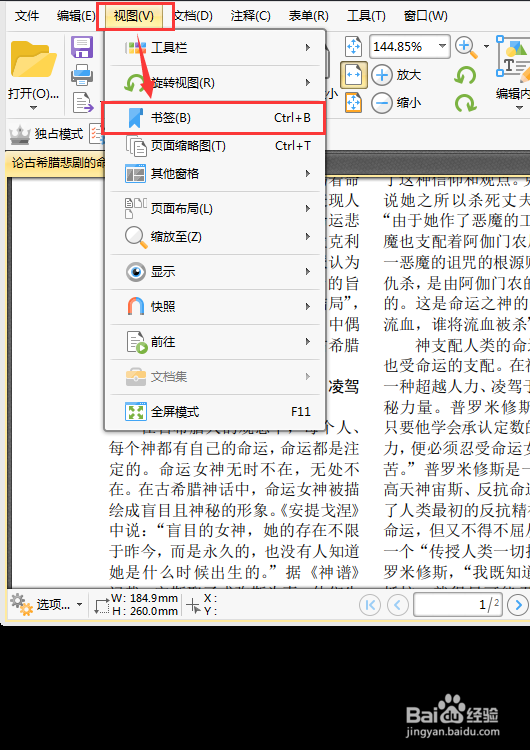Open the 窗口(W) menu

click(x=425, y=16)
